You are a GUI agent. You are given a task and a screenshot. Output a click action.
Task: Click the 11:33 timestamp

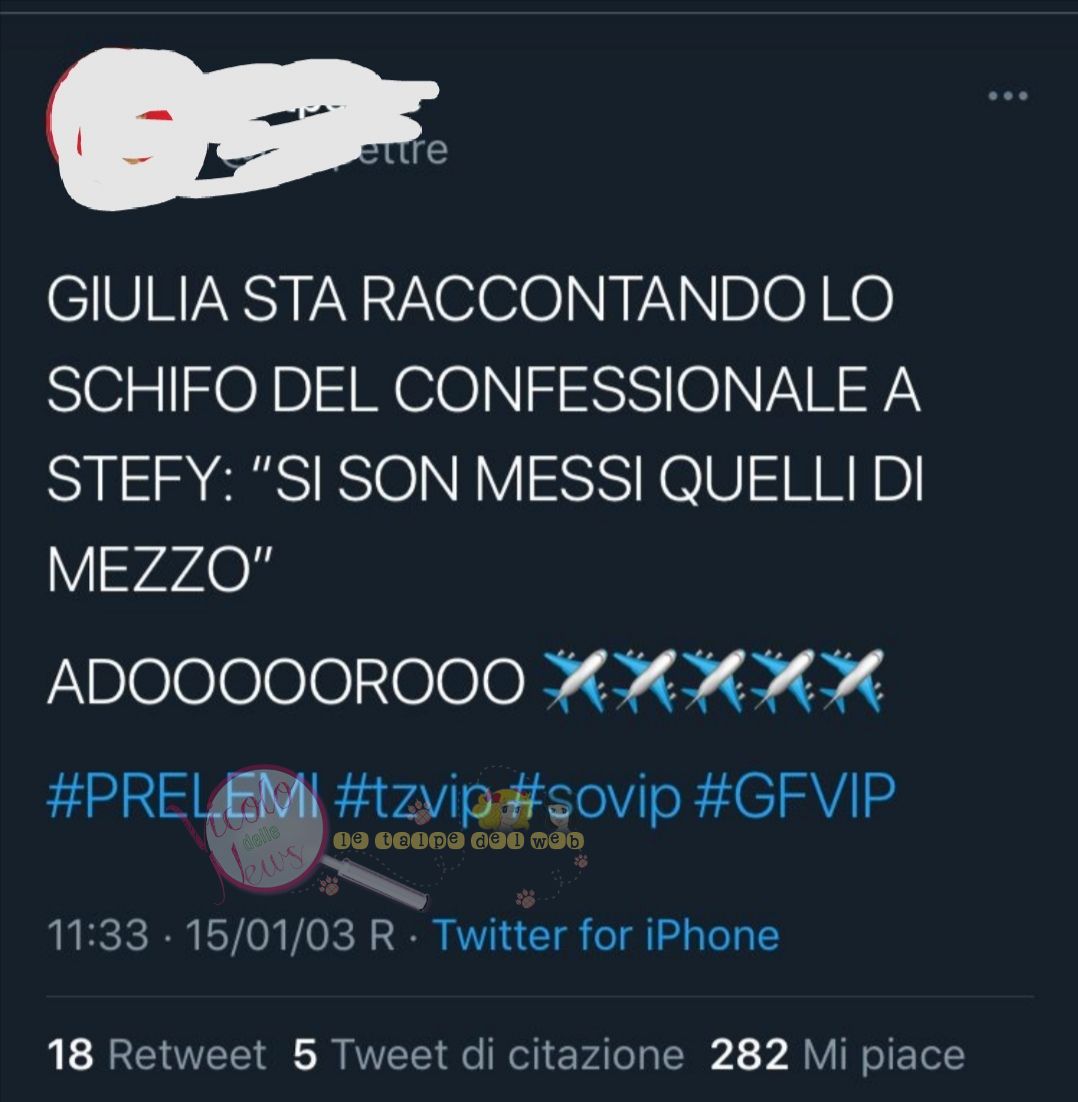(98, 935)
